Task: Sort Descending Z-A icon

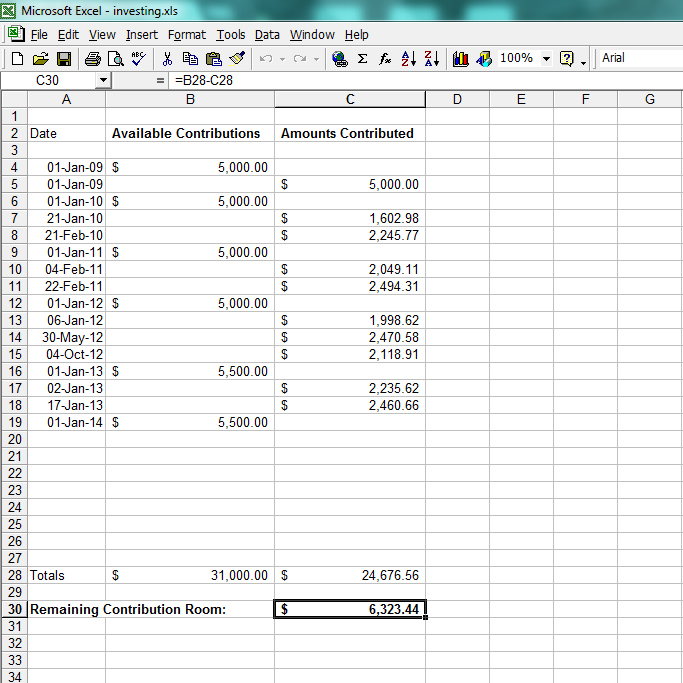Action: (432, 58)
